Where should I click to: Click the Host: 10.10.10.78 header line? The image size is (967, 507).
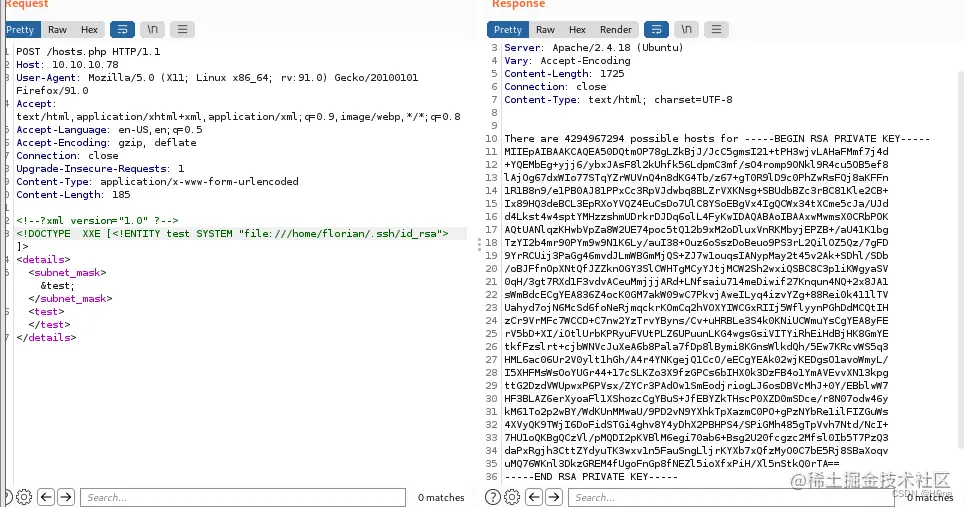[x=67, y=65]
